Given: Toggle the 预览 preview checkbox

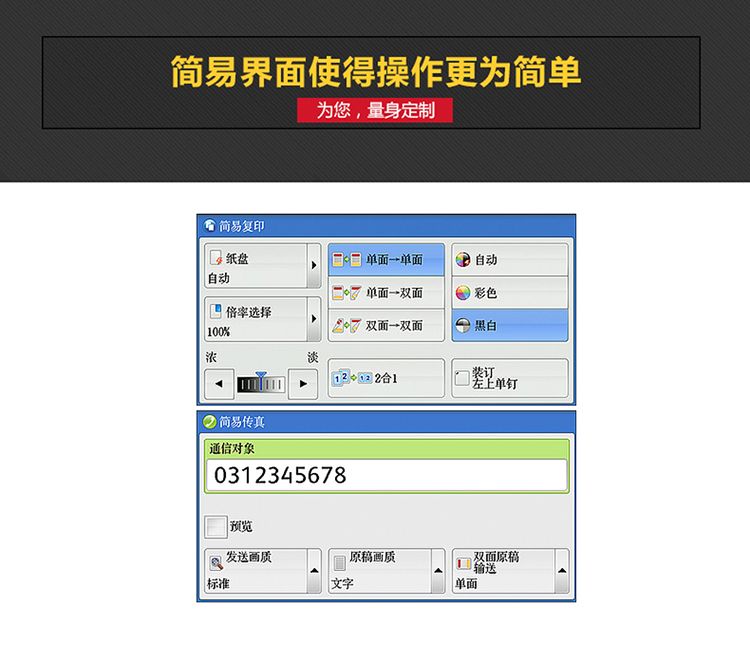Looking at the screenshot, I should (216, 526).
